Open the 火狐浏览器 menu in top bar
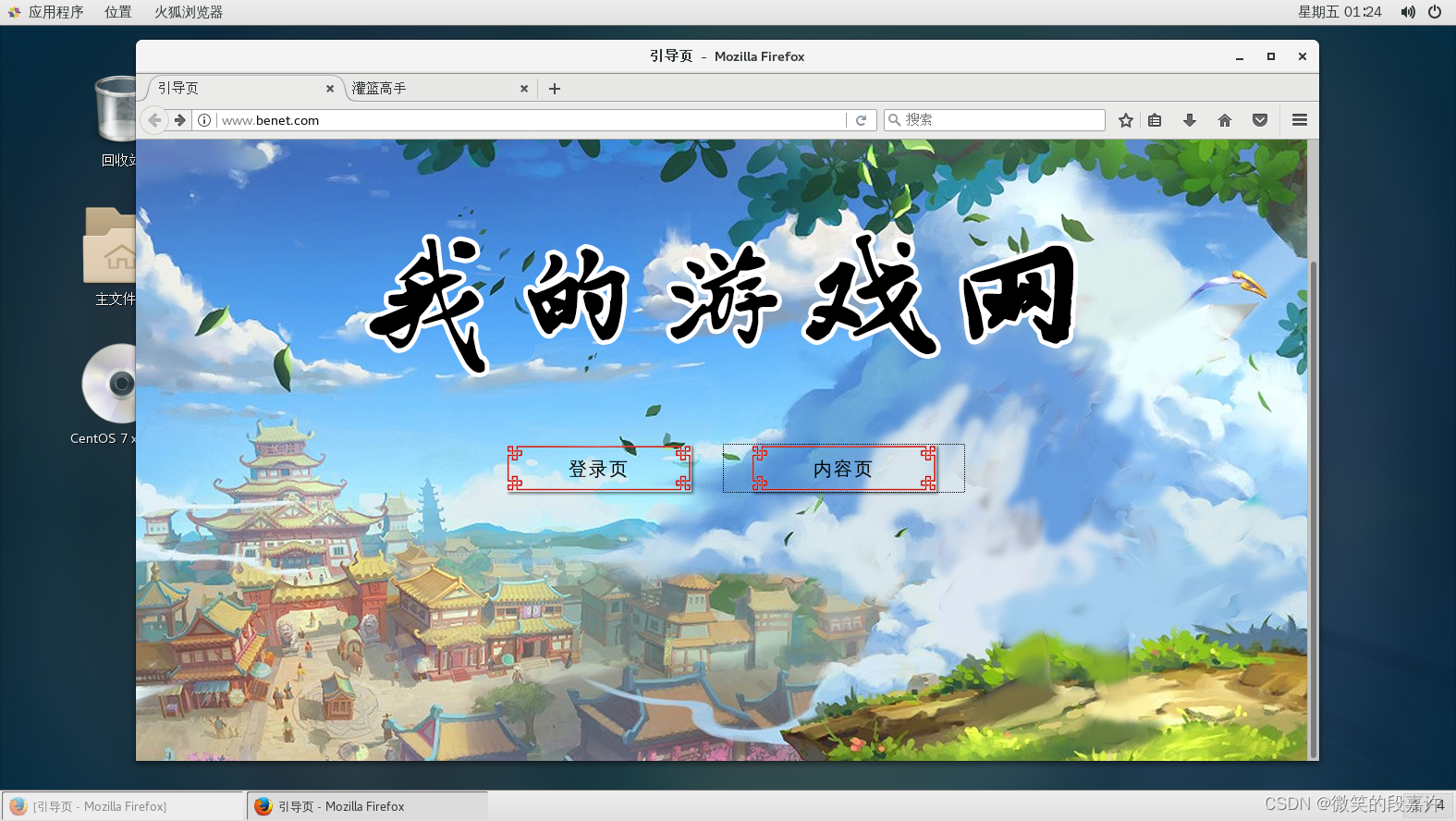 tap(189, 12)
